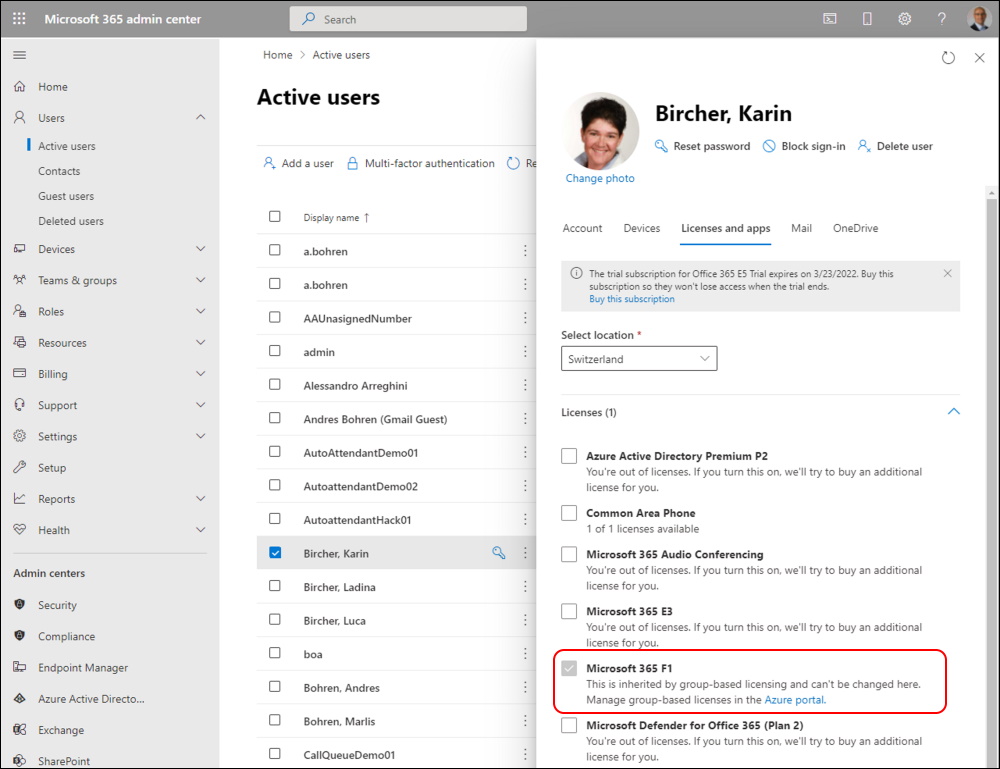Collapse the Users section in sidebar

[200, 117]
